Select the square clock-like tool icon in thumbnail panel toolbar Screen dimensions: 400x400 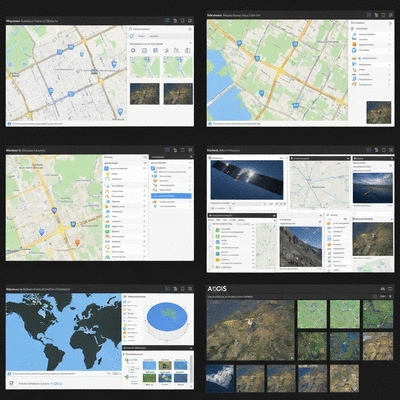pos(144,50)
